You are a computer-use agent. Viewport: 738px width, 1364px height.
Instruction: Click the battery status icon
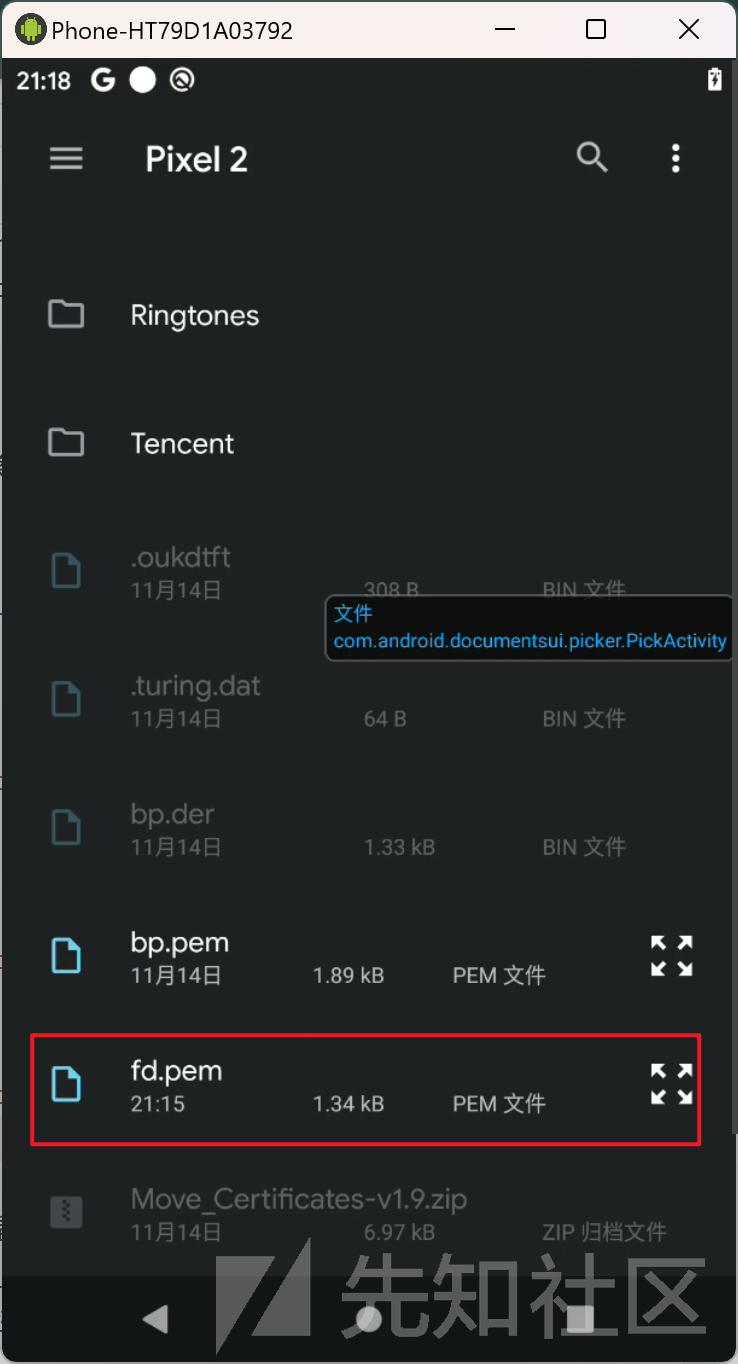[x=714, y=80]
